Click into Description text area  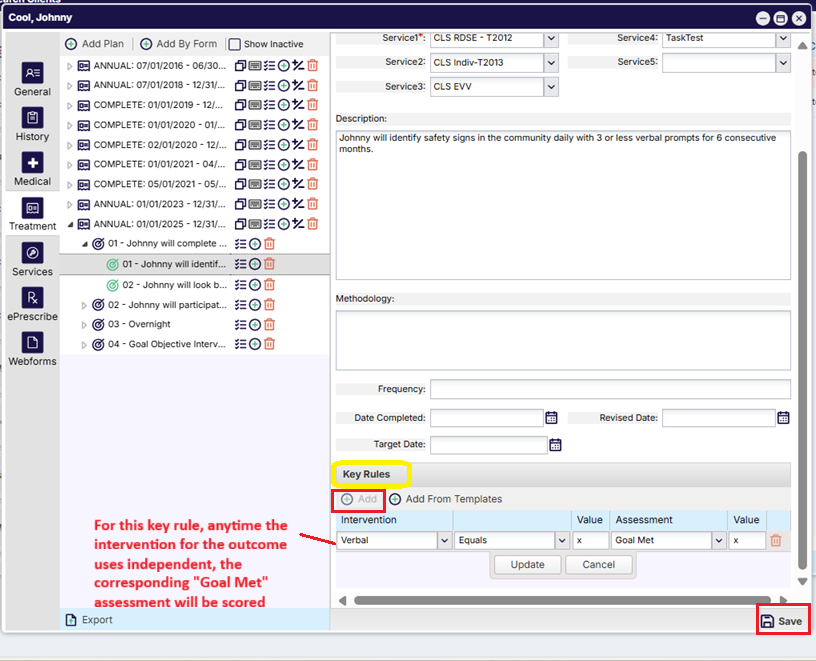pos(563,205)
